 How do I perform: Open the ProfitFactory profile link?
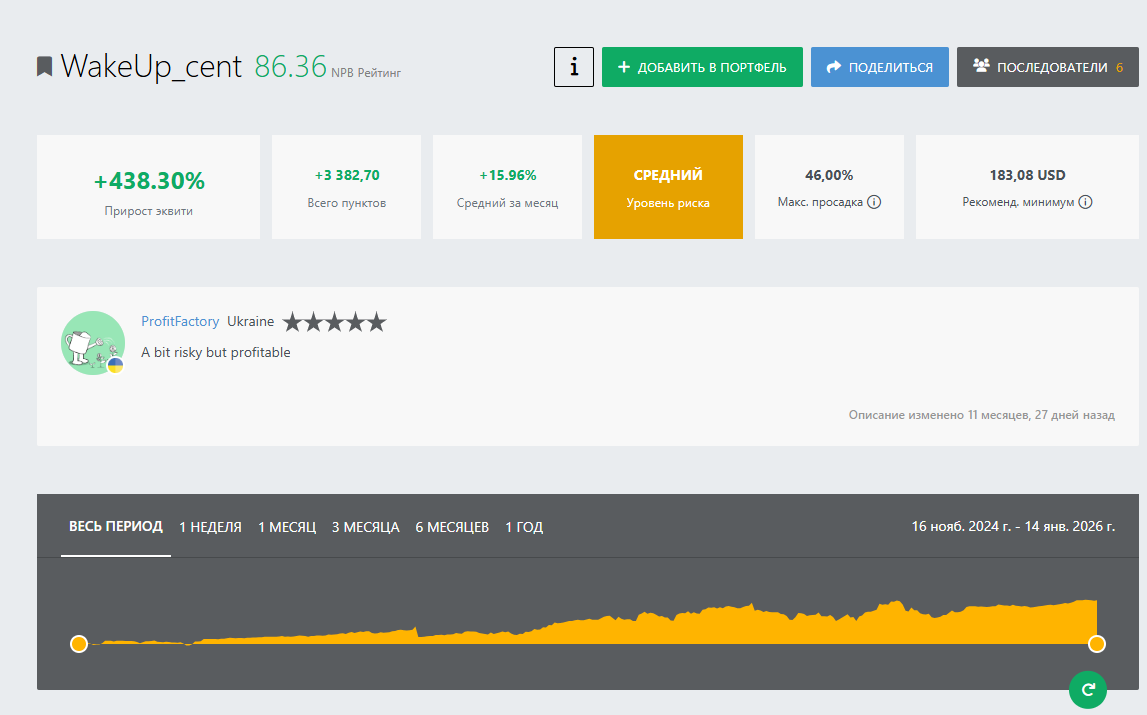180,322
